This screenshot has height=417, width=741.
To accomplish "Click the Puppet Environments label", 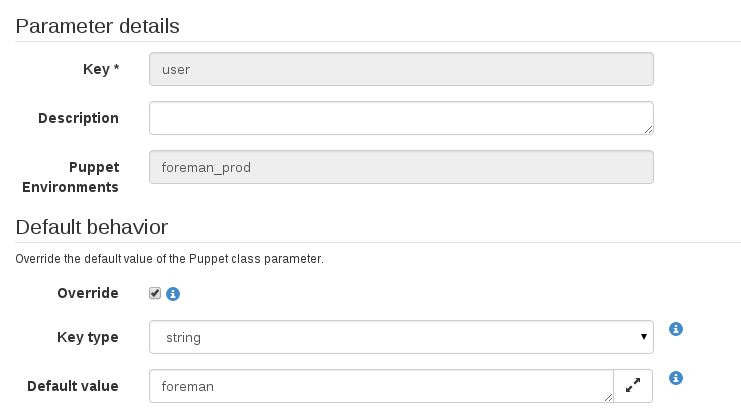I will tap(70, 177).
